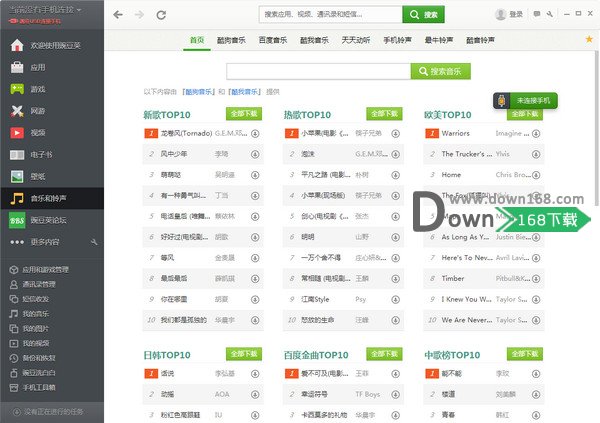
Task: Follow the 酷我音乐 provider link
Action: point(245,92)
